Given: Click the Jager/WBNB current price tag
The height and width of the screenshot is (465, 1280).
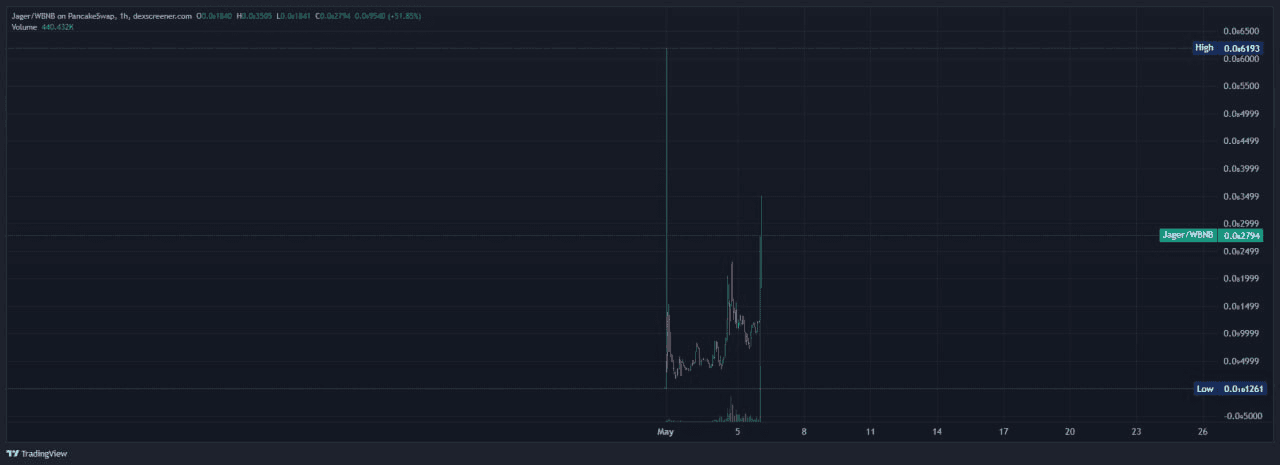Looking at the screenshot, I should (1211, 236).
